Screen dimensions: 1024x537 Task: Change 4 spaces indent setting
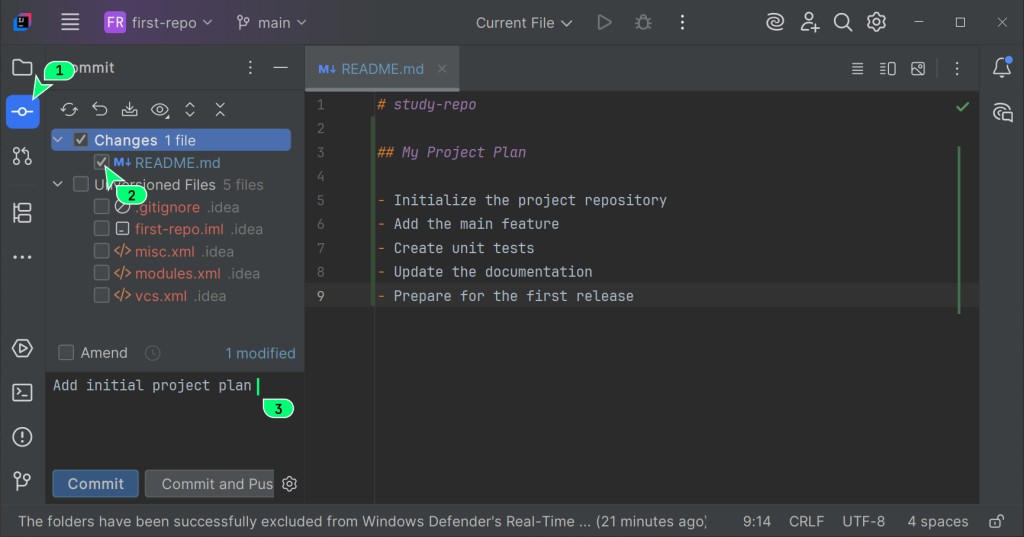[x=938, y=521]
